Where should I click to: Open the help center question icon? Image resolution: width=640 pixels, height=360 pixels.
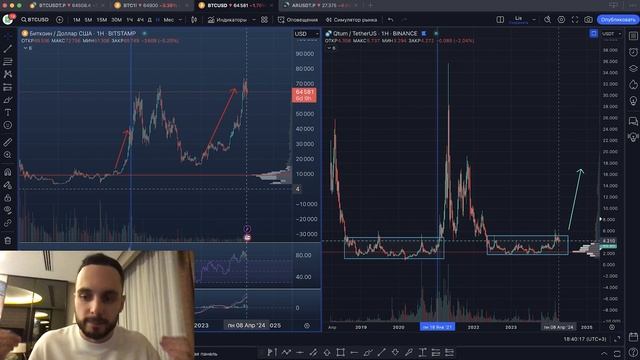pos(633,352)
